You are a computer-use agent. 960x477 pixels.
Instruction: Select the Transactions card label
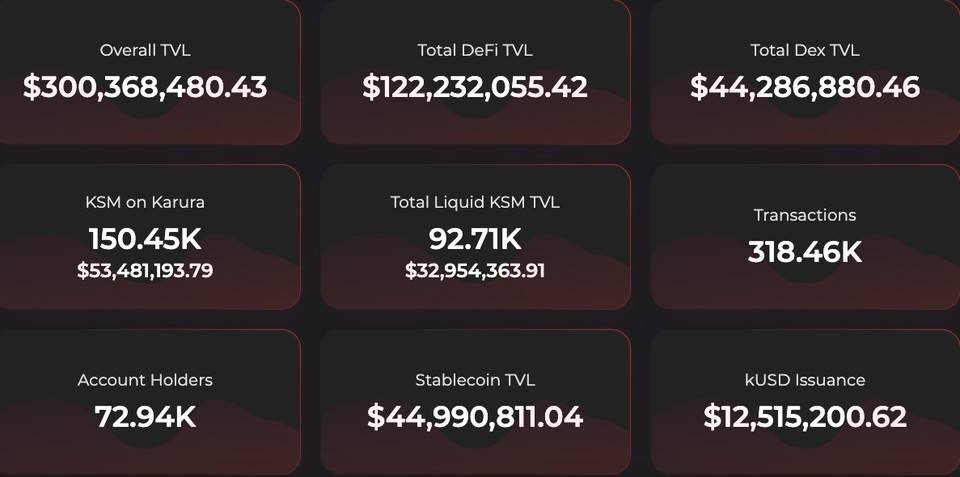pyautogui.click(x=805, y=215)
